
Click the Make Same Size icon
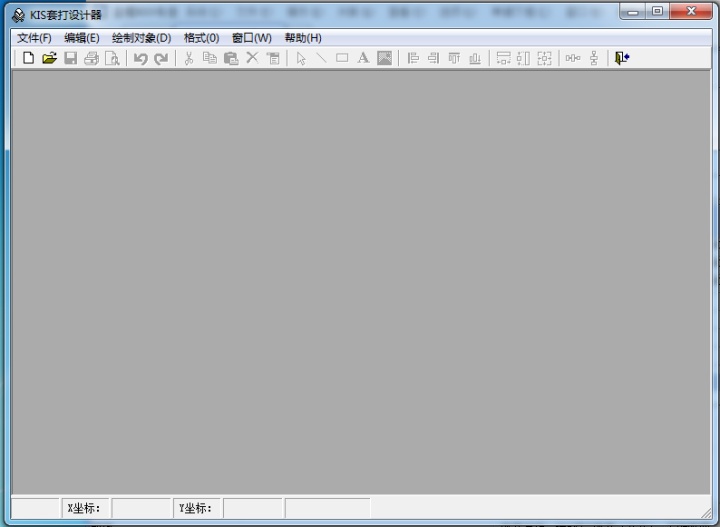(544, 58)
